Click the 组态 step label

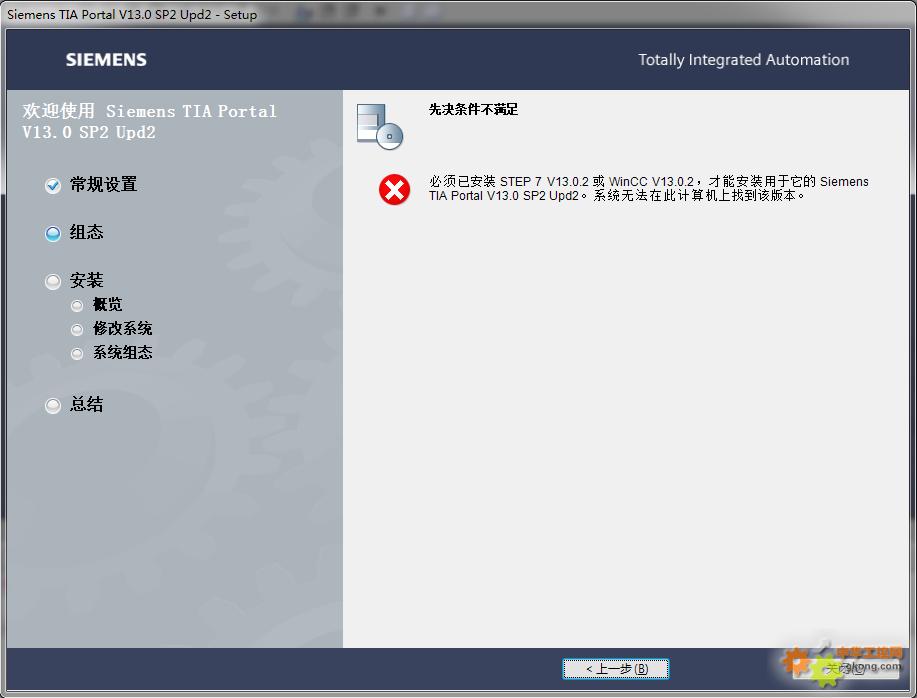[x=87, y=232]
